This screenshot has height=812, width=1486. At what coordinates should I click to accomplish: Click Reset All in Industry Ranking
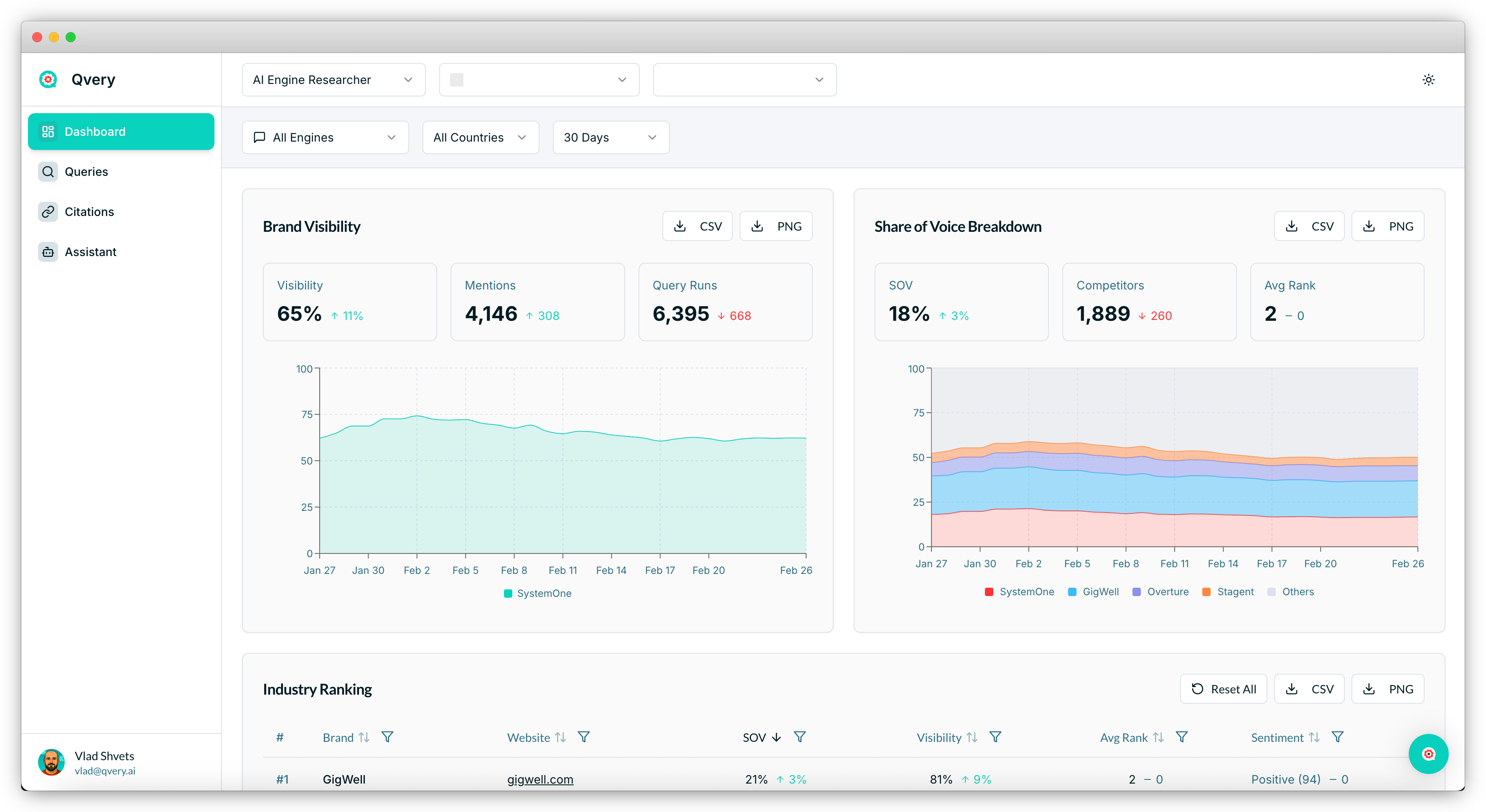click(1223, 689)
